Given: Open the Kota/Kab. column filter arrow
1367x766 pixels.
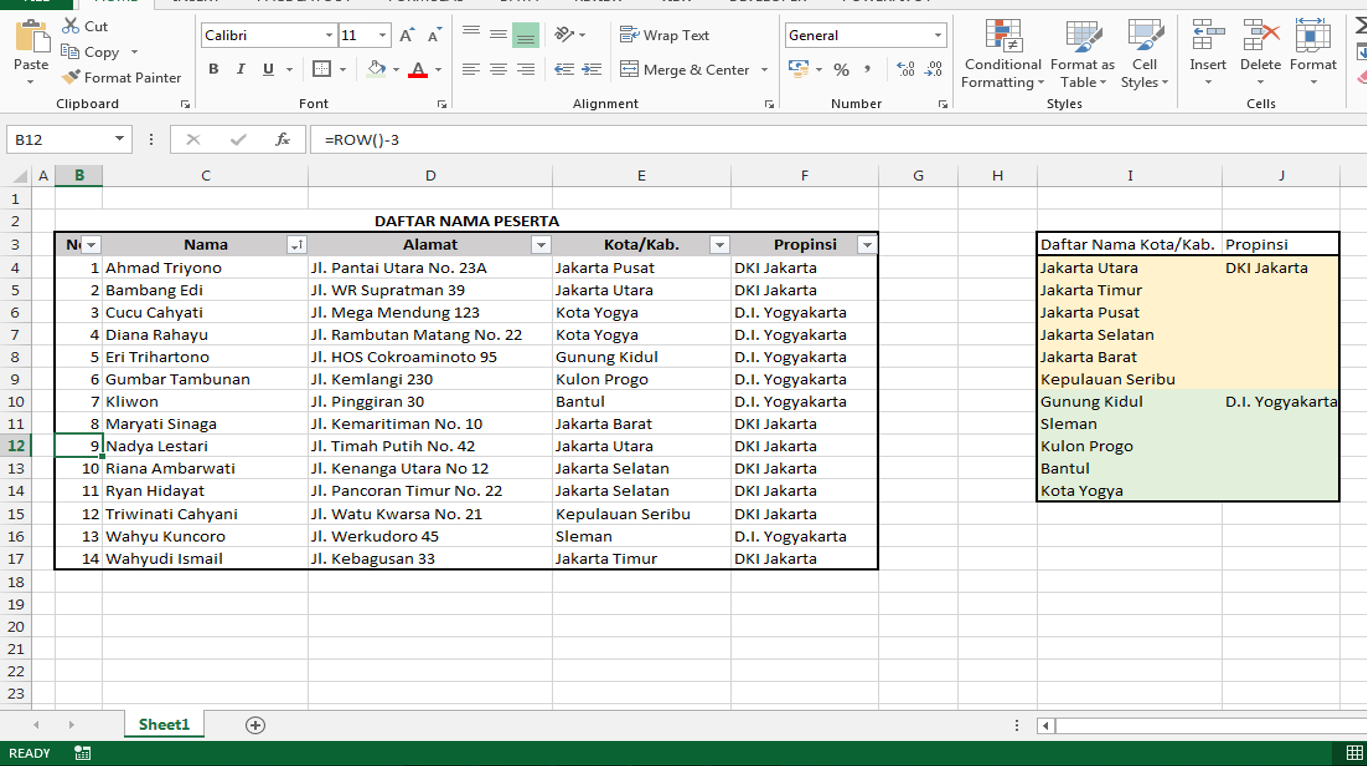Looking at the screenshot, I should coord(718,243).
